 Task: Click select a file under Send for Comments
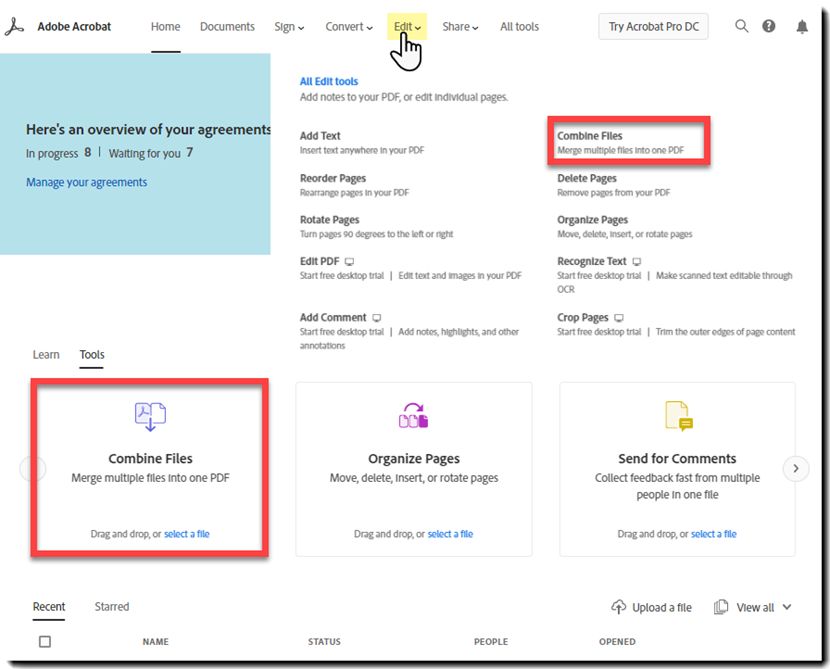point(714,534)
